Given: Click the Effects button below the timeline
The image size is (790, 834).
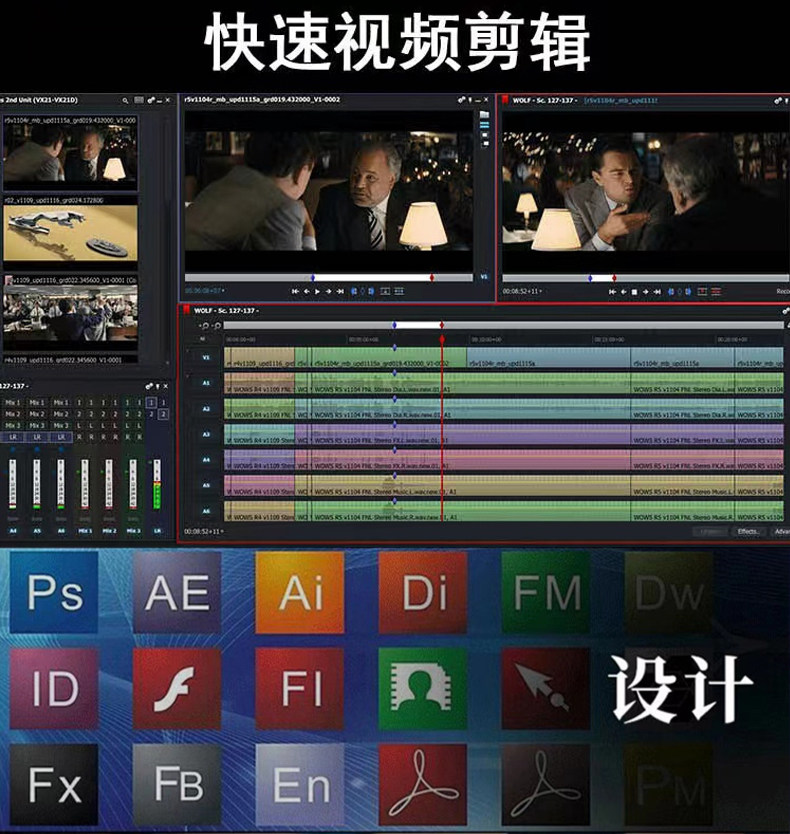Looking at the screenshot, I should coord(748,531).
